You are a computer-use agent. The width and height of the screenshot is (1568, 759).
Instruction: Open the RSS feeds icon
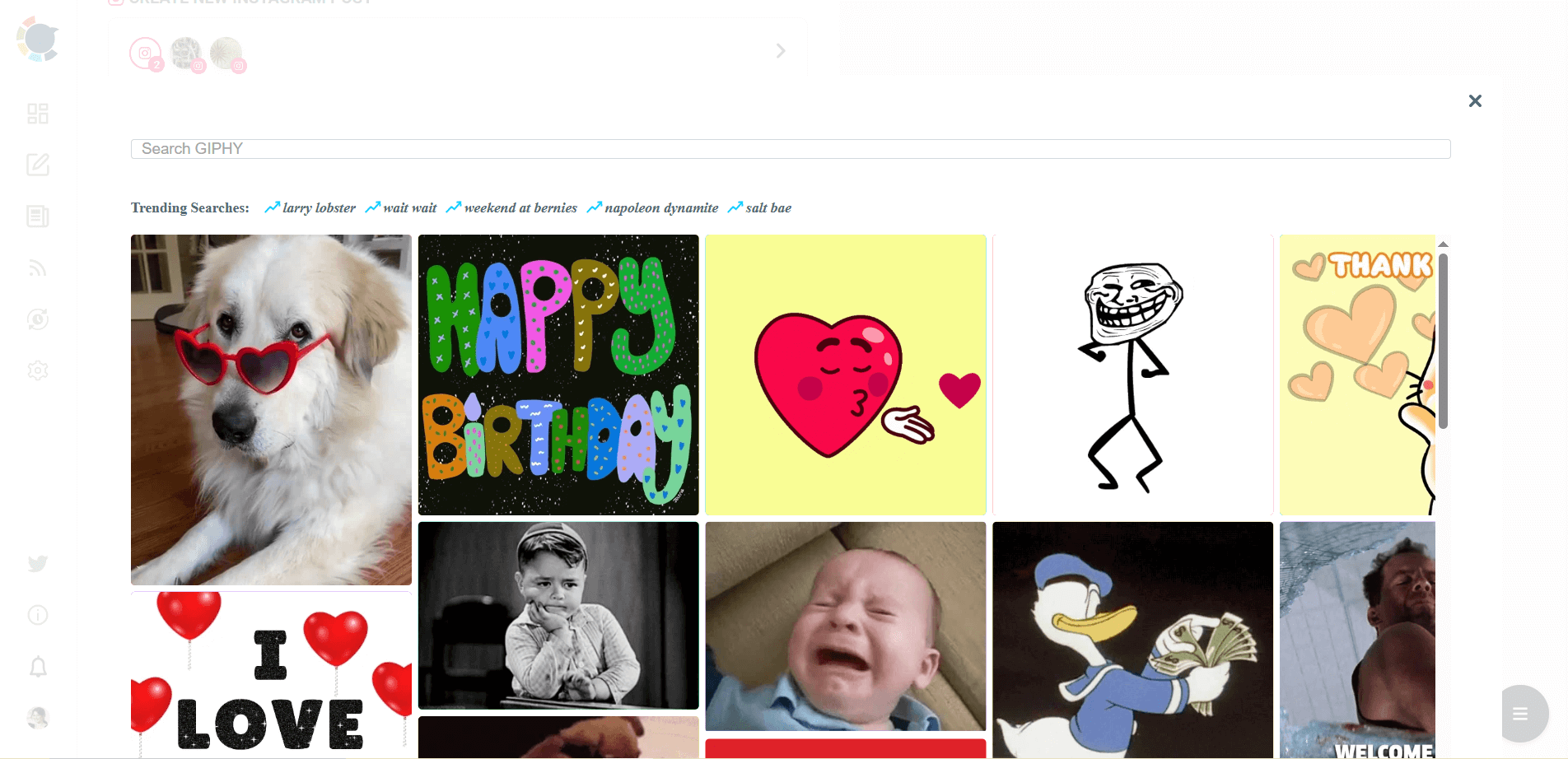pyautogui.click(x=38, y=268)
